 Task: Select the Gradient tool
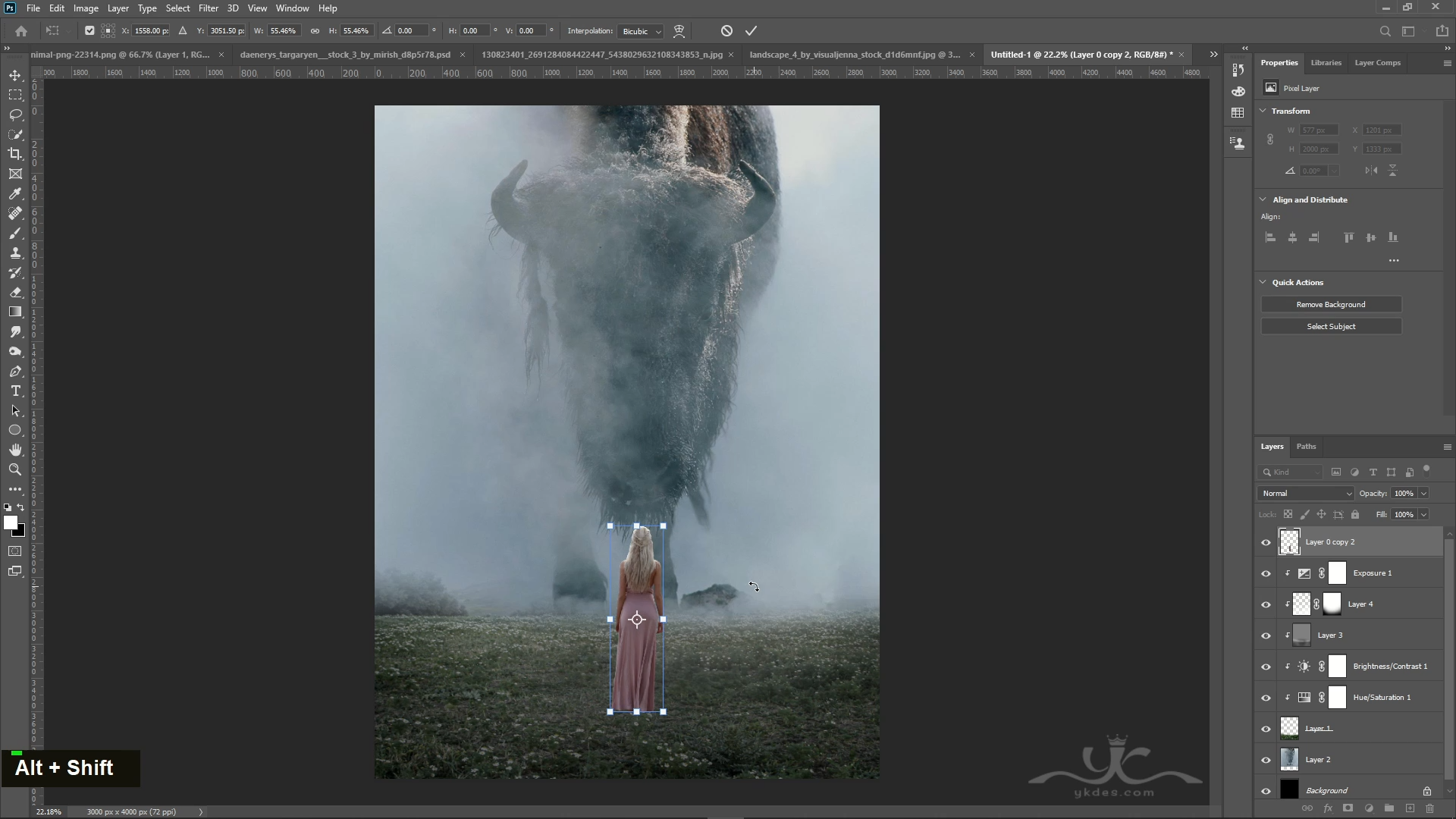click(15, 312)
